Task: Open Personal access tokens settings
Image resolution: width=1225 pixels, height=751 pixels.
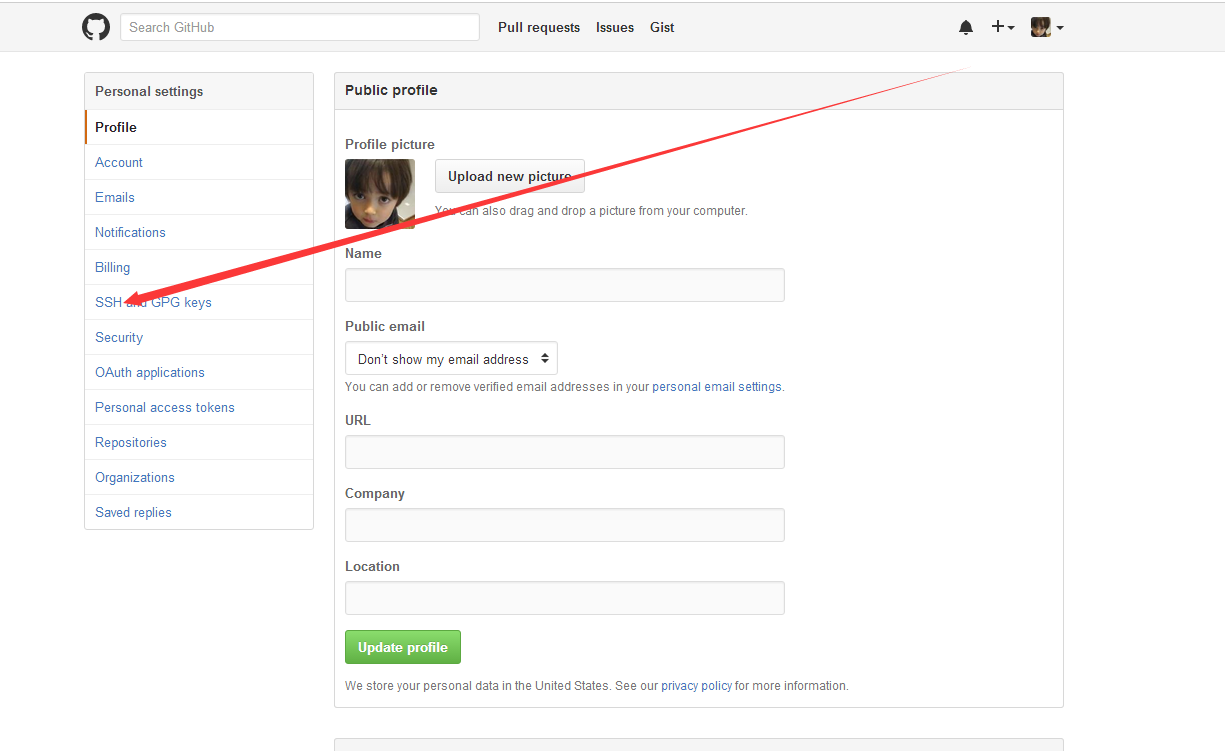Action: 199,407
